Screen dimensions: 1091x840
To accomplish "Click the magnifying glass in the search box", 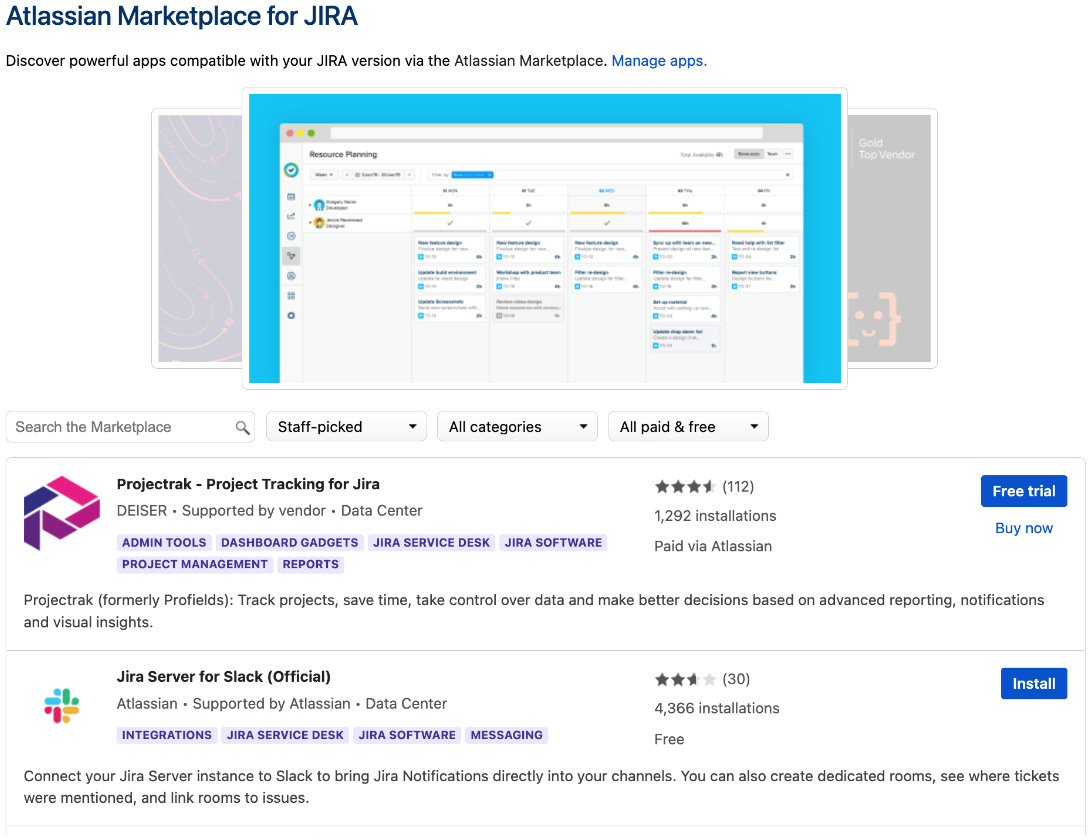I will [x=243, y=426].
